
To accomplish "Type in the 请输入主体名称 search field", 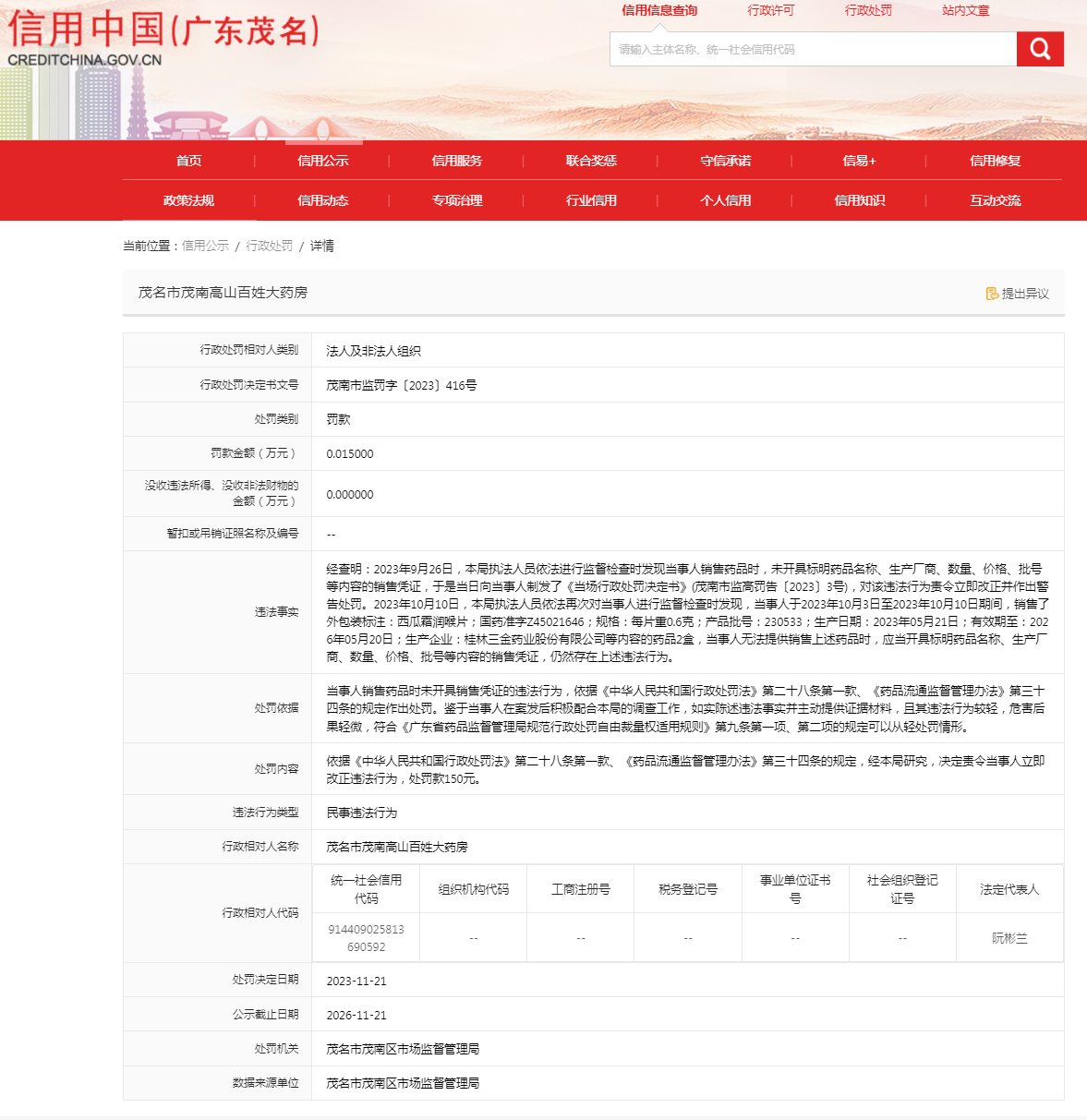I will click(x=813, y=49).
